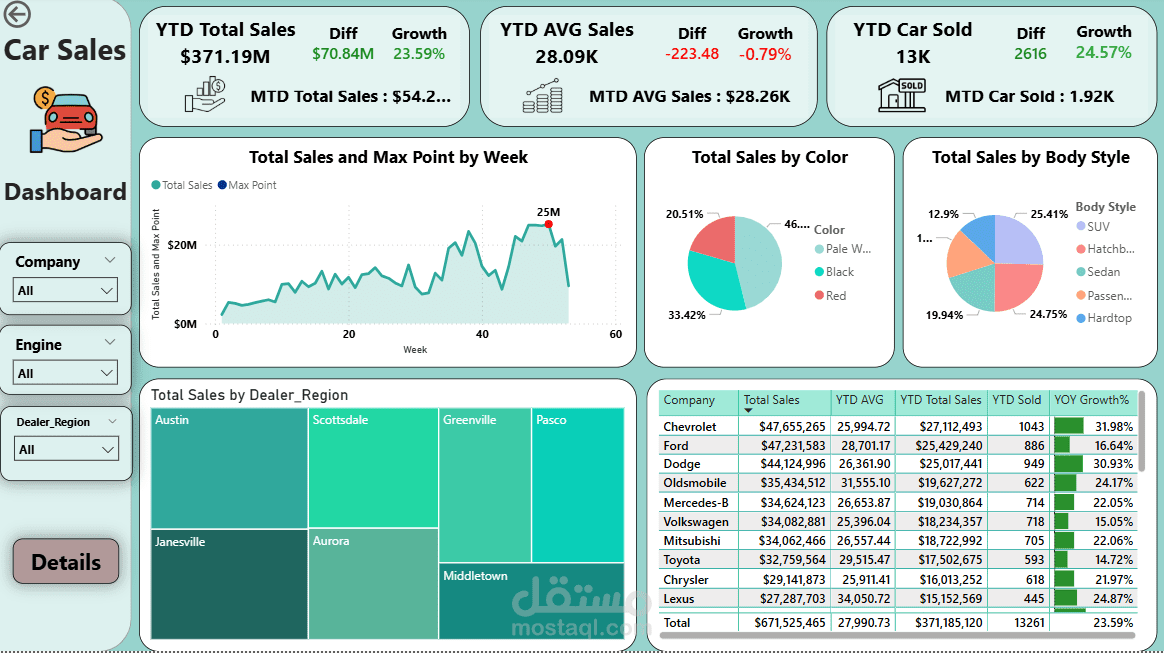Select the Middletown treemap tile
Screen dimensions: 1164x653
tap(532, 601)
